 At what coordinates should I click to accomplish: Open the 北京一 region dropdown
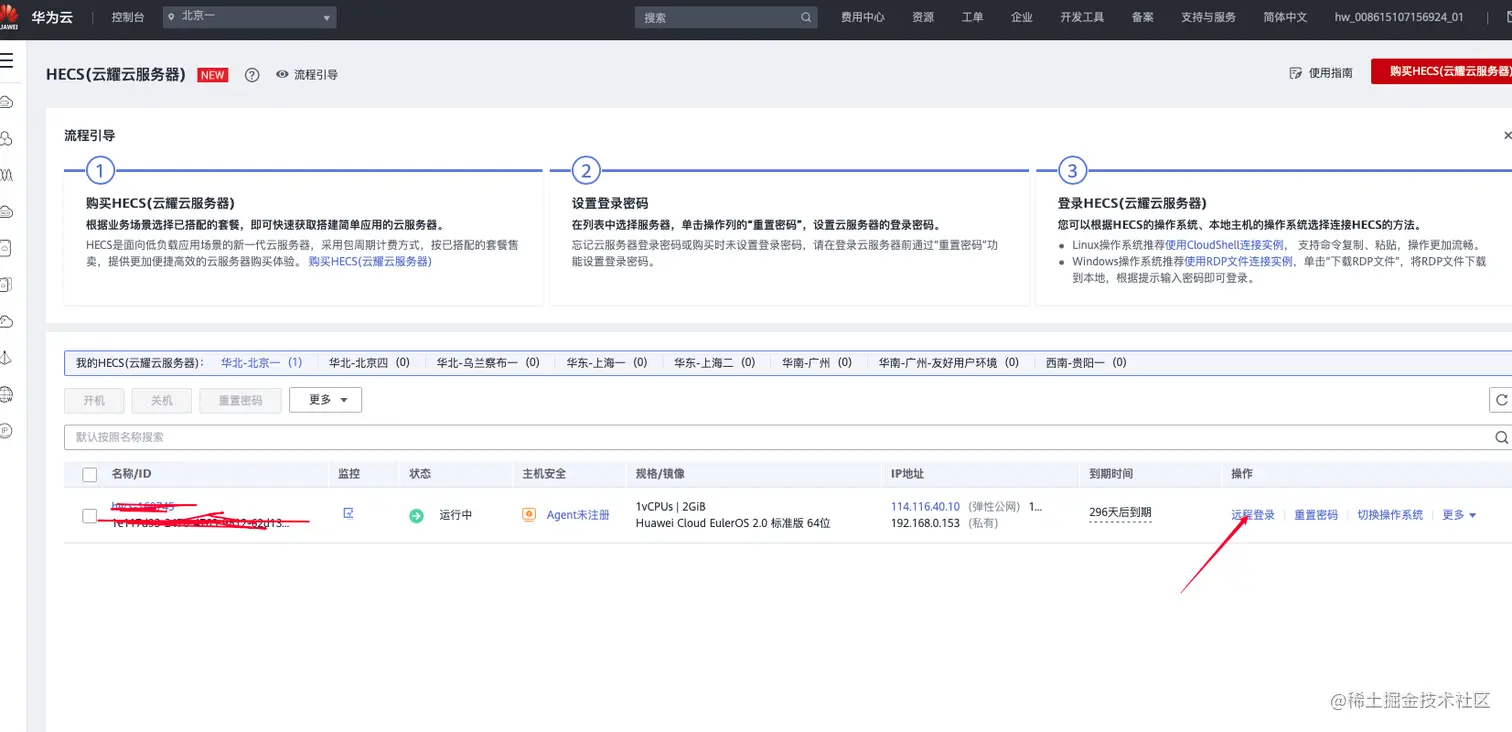click(x=249, y=17)
